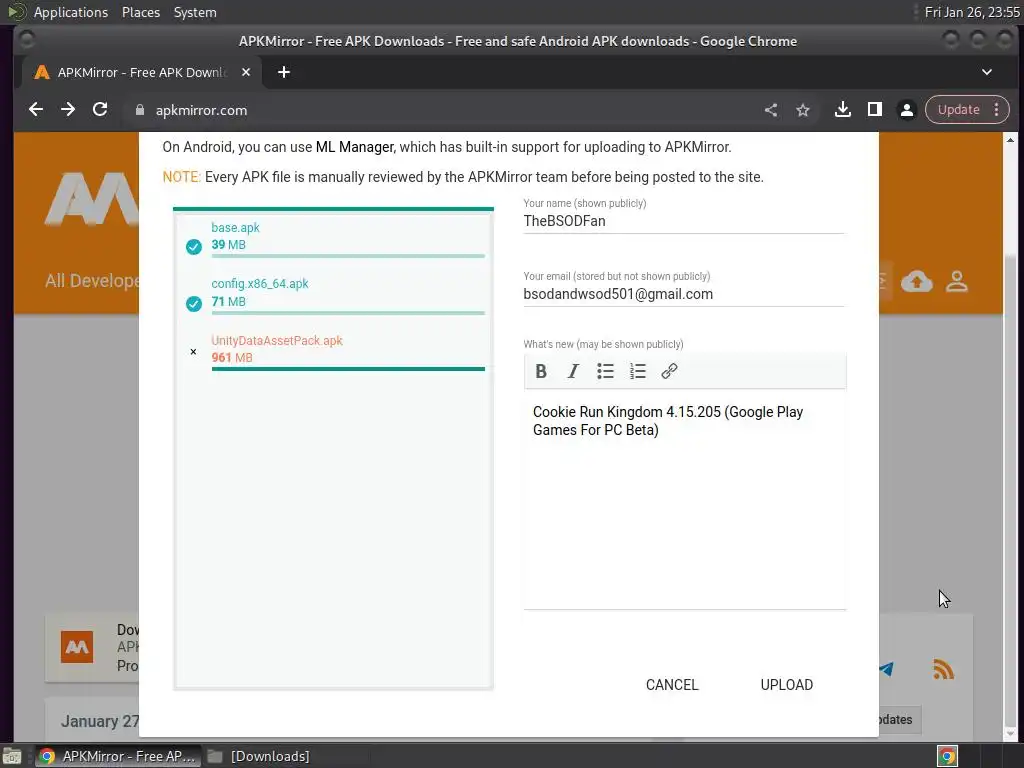Open the Places menu
Image resolution: width=1024 pixels, height=768 pixels.
[141, 12]
